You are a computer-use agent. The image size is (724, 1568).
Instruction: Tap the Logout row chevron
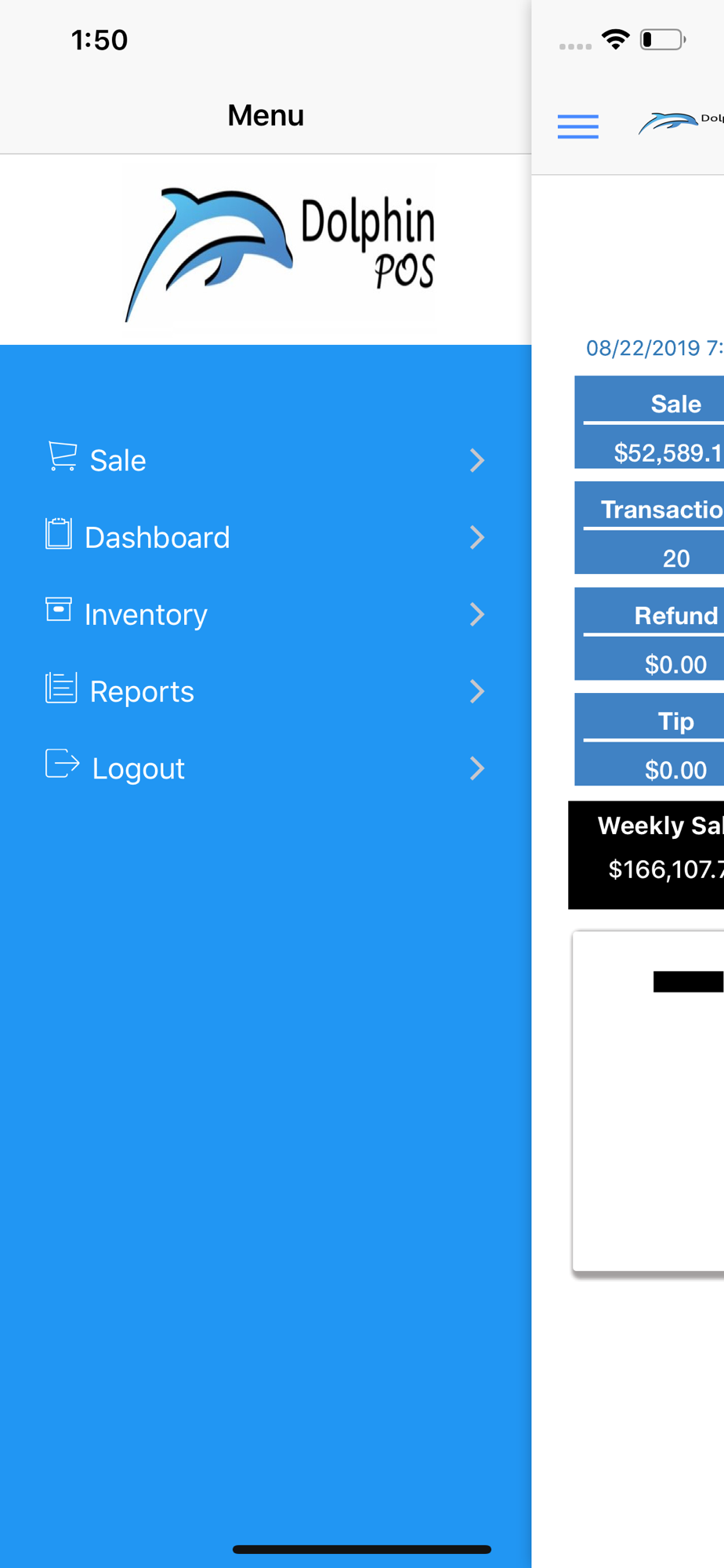tap(477, 768)
